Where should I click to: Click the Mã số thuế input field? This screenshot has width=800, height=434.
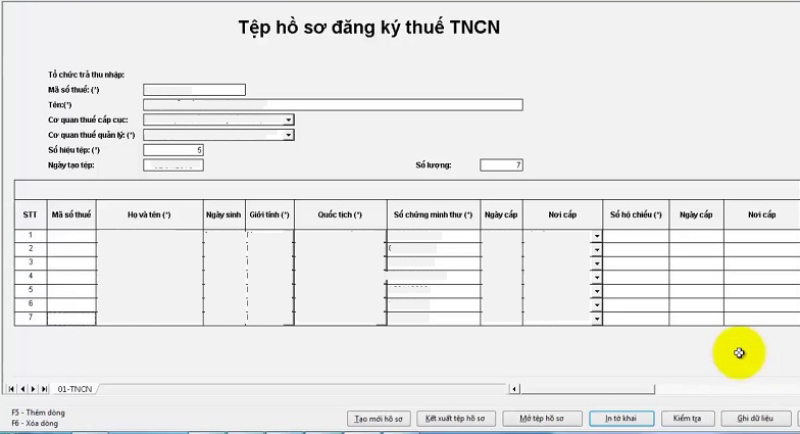[194, 90]
